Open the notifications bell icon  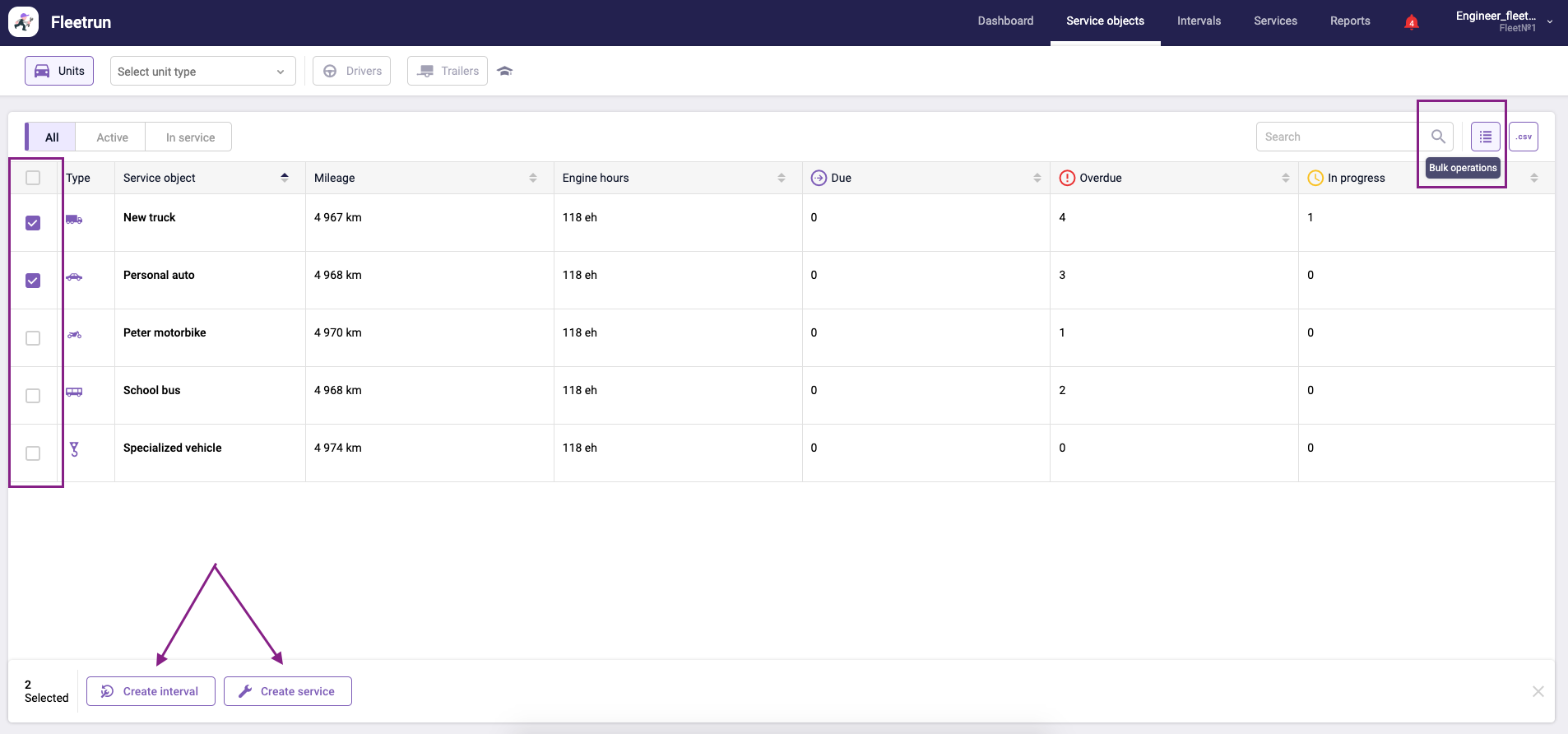(1412, 22)
